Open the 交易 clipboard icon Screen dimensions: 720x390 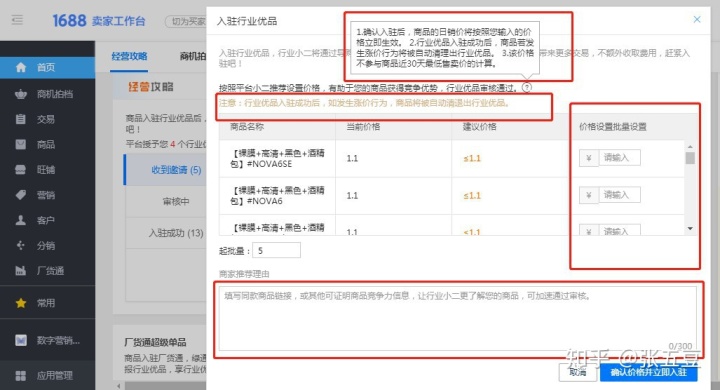tap(21, 119)
